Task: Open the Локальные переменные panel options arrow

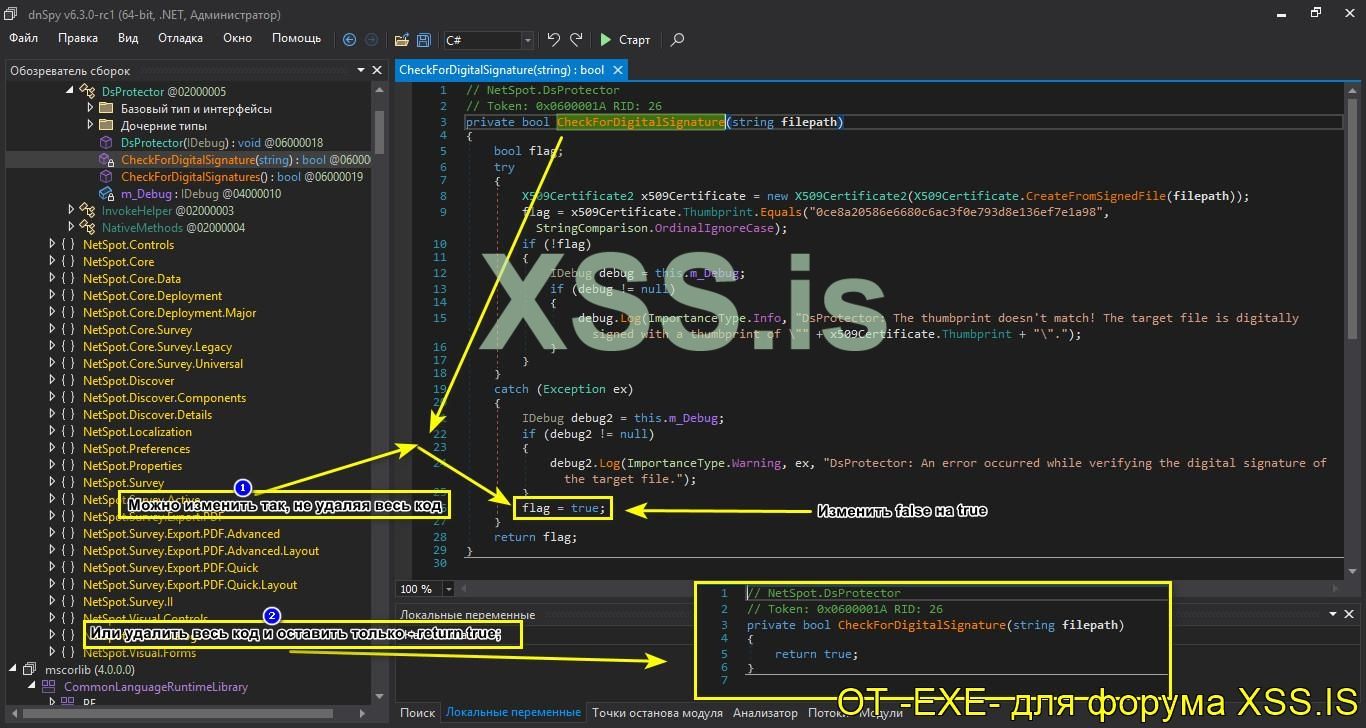Action: 1335,614
